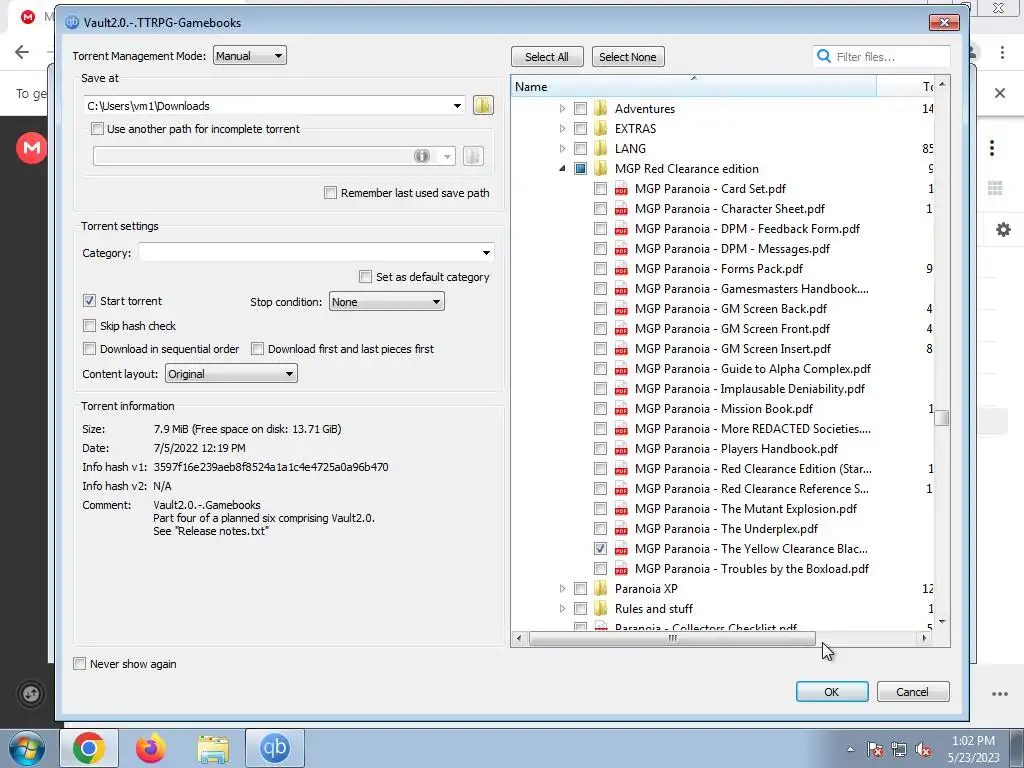Screen dimensions: 1024x768
Task: Click PDF icon of Troubles by the Boxload.pdf
Action: click(x=620, y=569)
